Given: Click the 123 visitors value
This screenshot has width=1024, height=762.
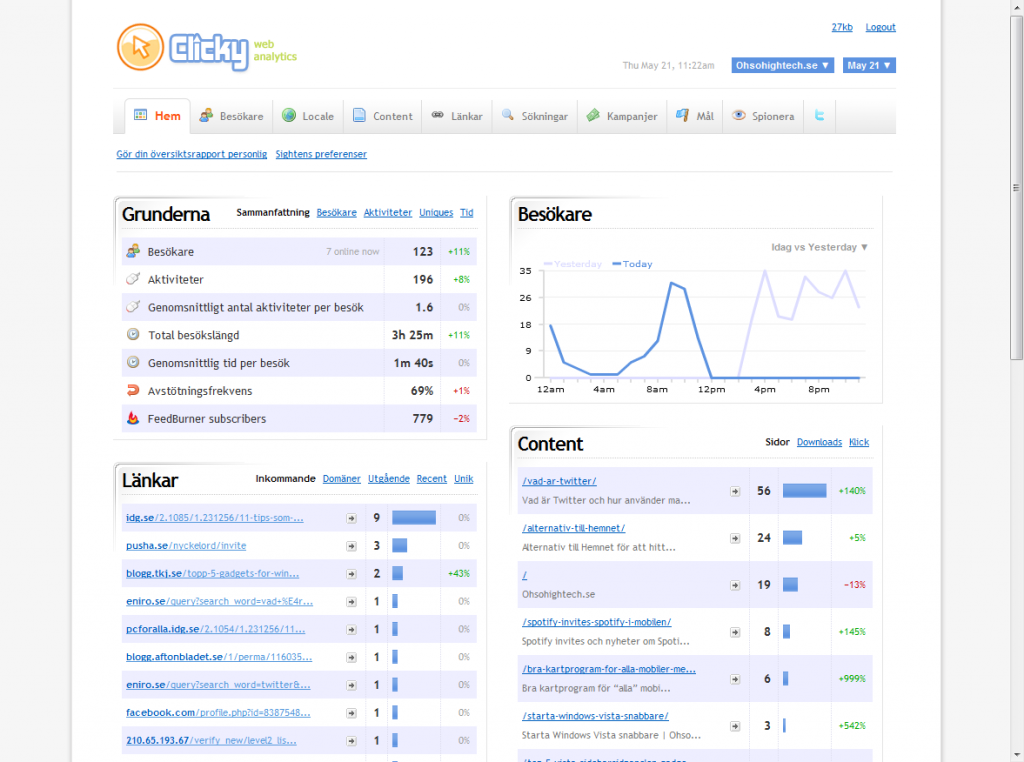Looking at the screenshot, I should (423, 251).
